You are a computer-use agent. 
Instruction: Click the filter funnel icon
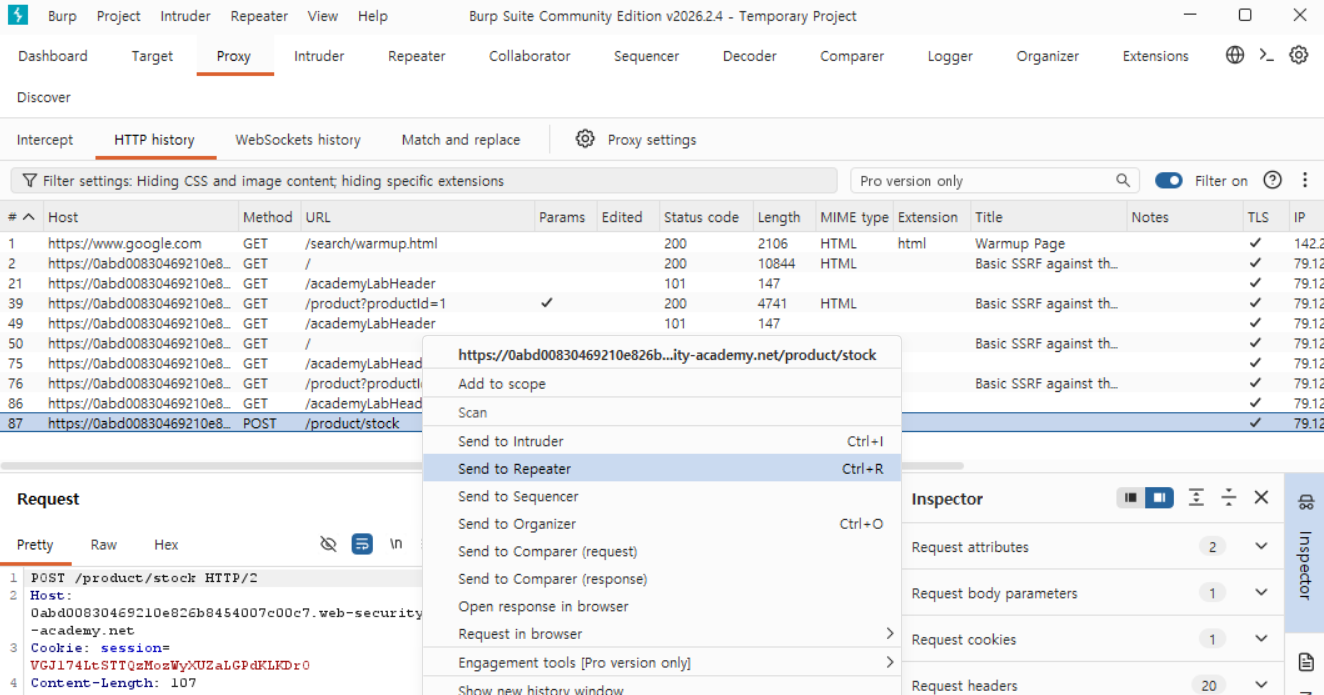(x=30, y=181)
